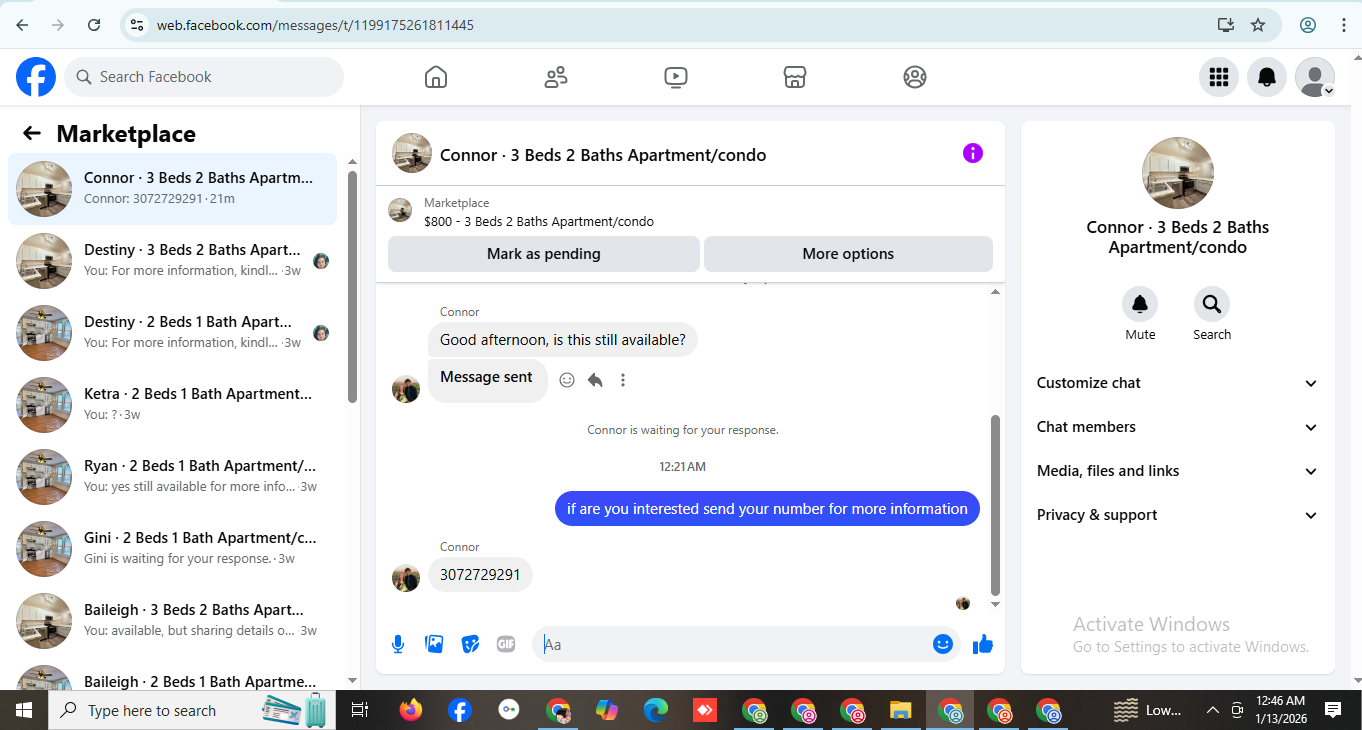The height and width of the screenshot is (730, 1362).
Task: Open the Facebook logo home link
Action: 36,77
